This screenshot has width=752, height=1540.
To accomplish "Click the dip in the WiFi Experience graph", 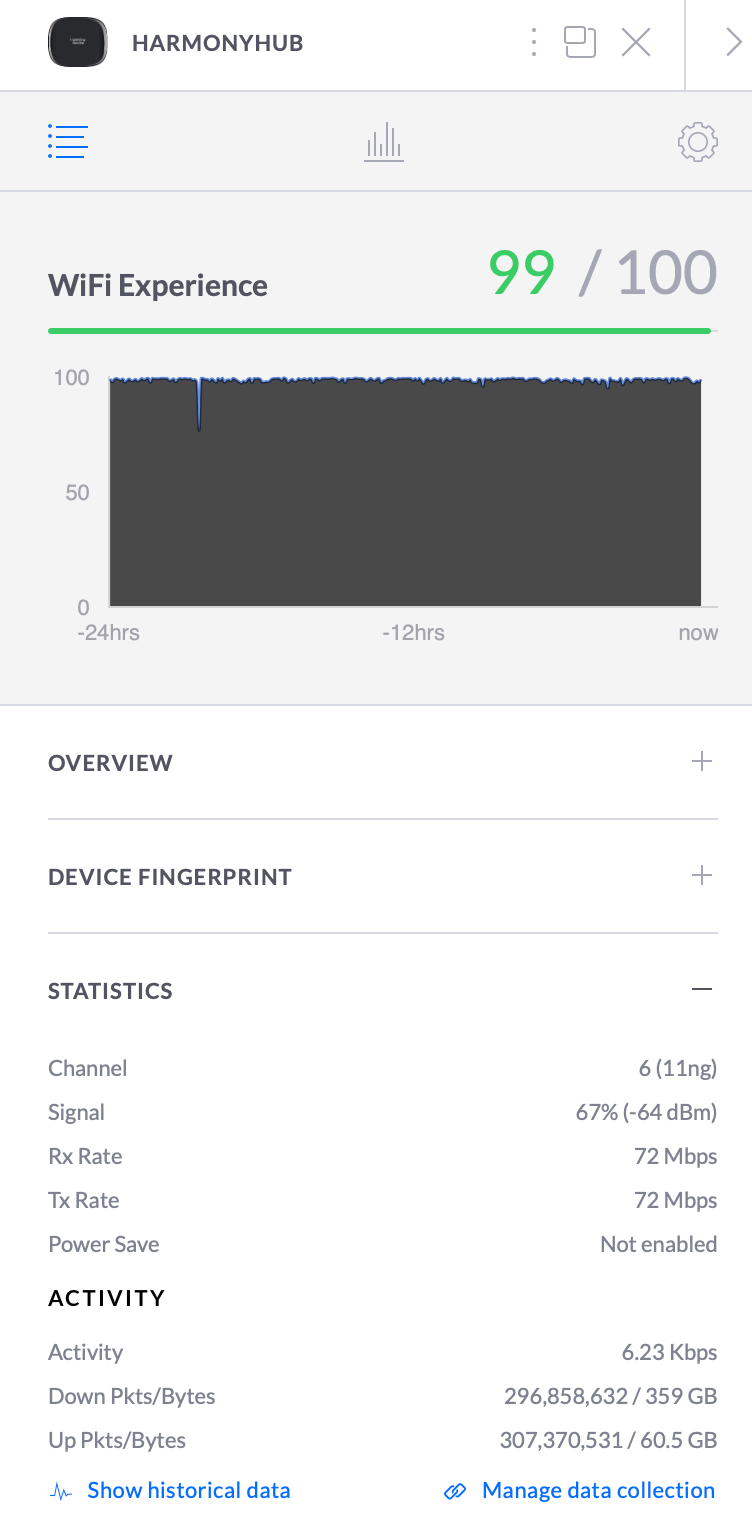I will click(x=199, y=415).
